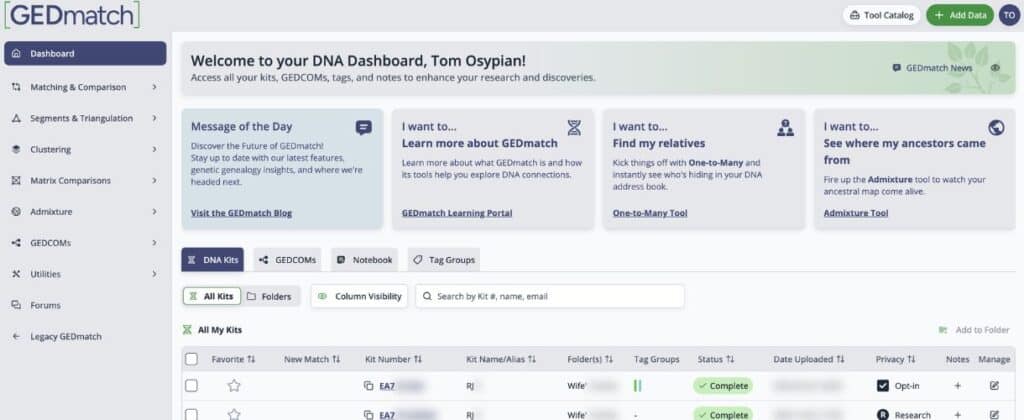Copy the kit number in the Opt-in row
Viewport: 1024px width, 420px height.
pos(368,386)
